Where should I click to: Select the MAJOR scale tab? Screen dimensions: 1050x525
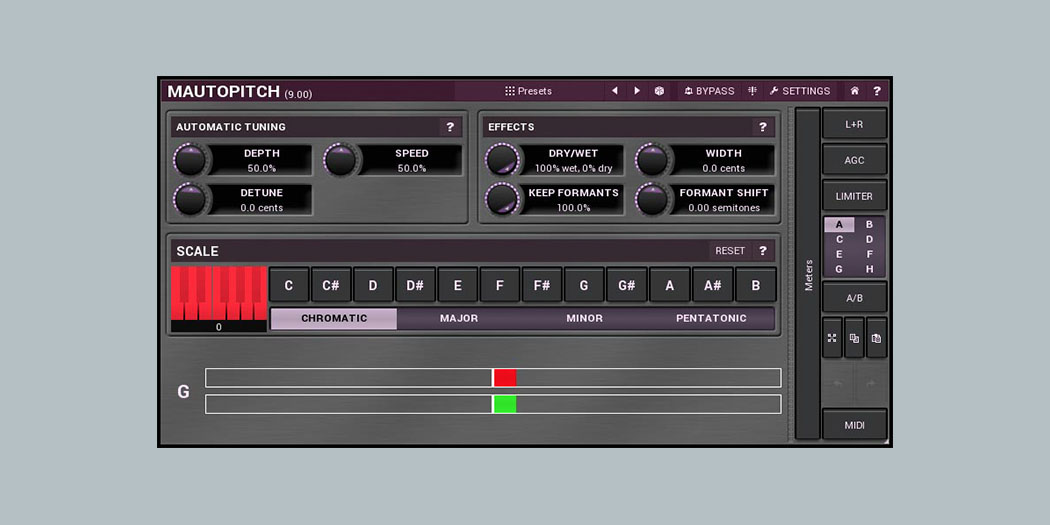tap(459, 318)
